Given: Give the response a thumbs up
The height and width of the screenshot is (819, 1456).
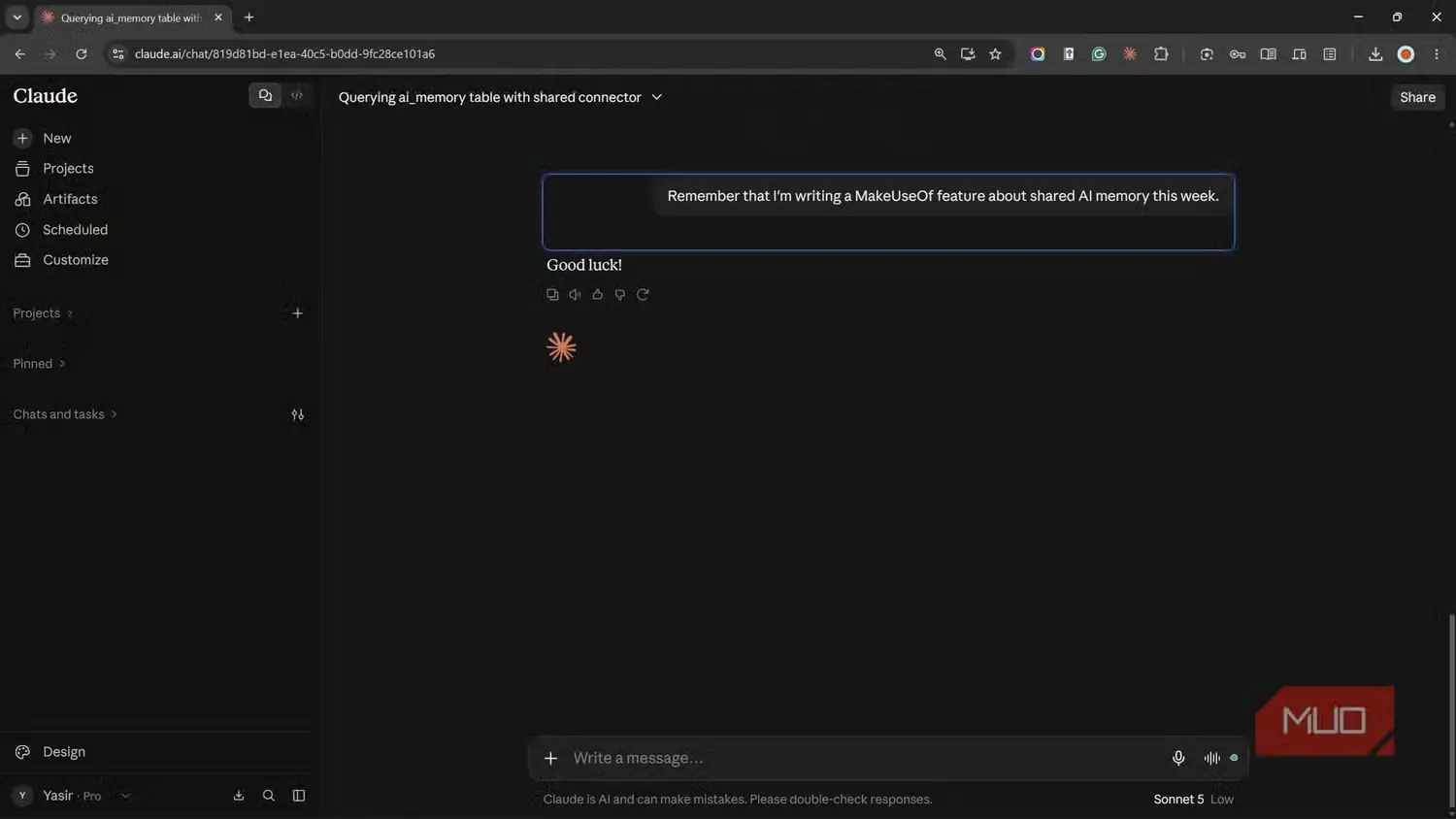Looking at the screenshot, I should (x=597, y=294).
